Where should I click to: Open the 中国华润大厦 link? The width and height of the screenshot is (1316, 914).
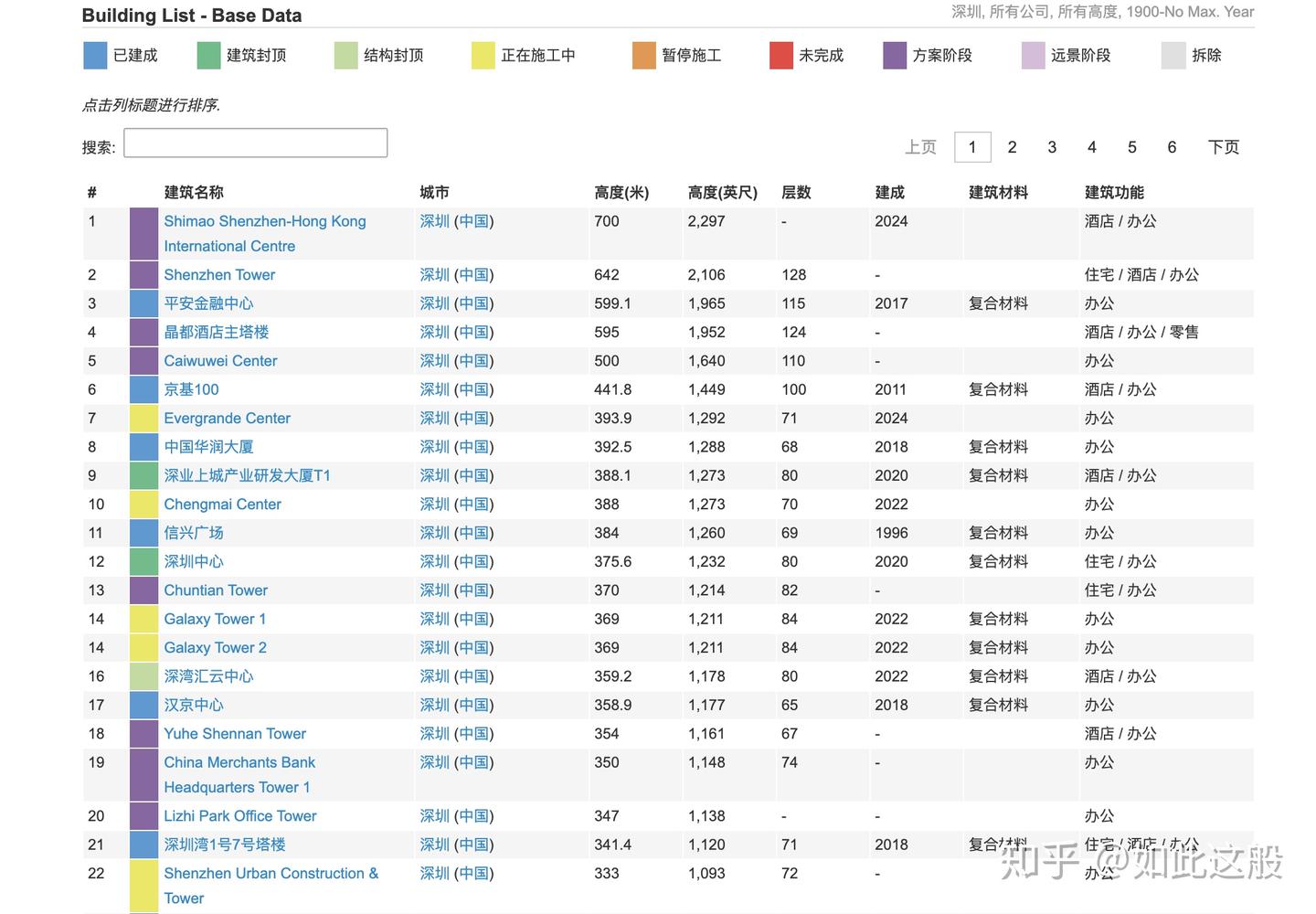tap(208, 447)
